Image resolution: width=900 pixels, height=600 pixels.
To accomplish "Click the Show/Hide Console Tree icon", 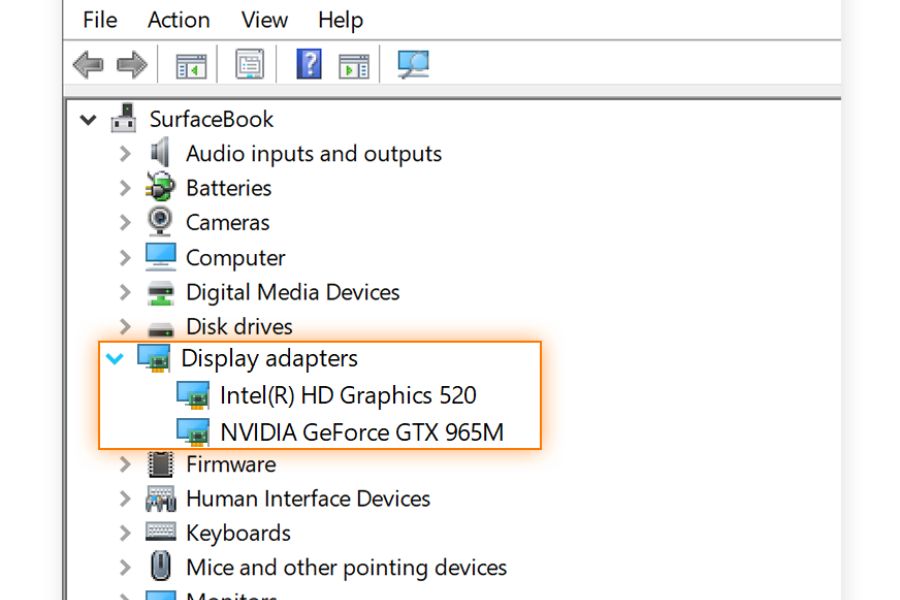I will tap(191, 66).
